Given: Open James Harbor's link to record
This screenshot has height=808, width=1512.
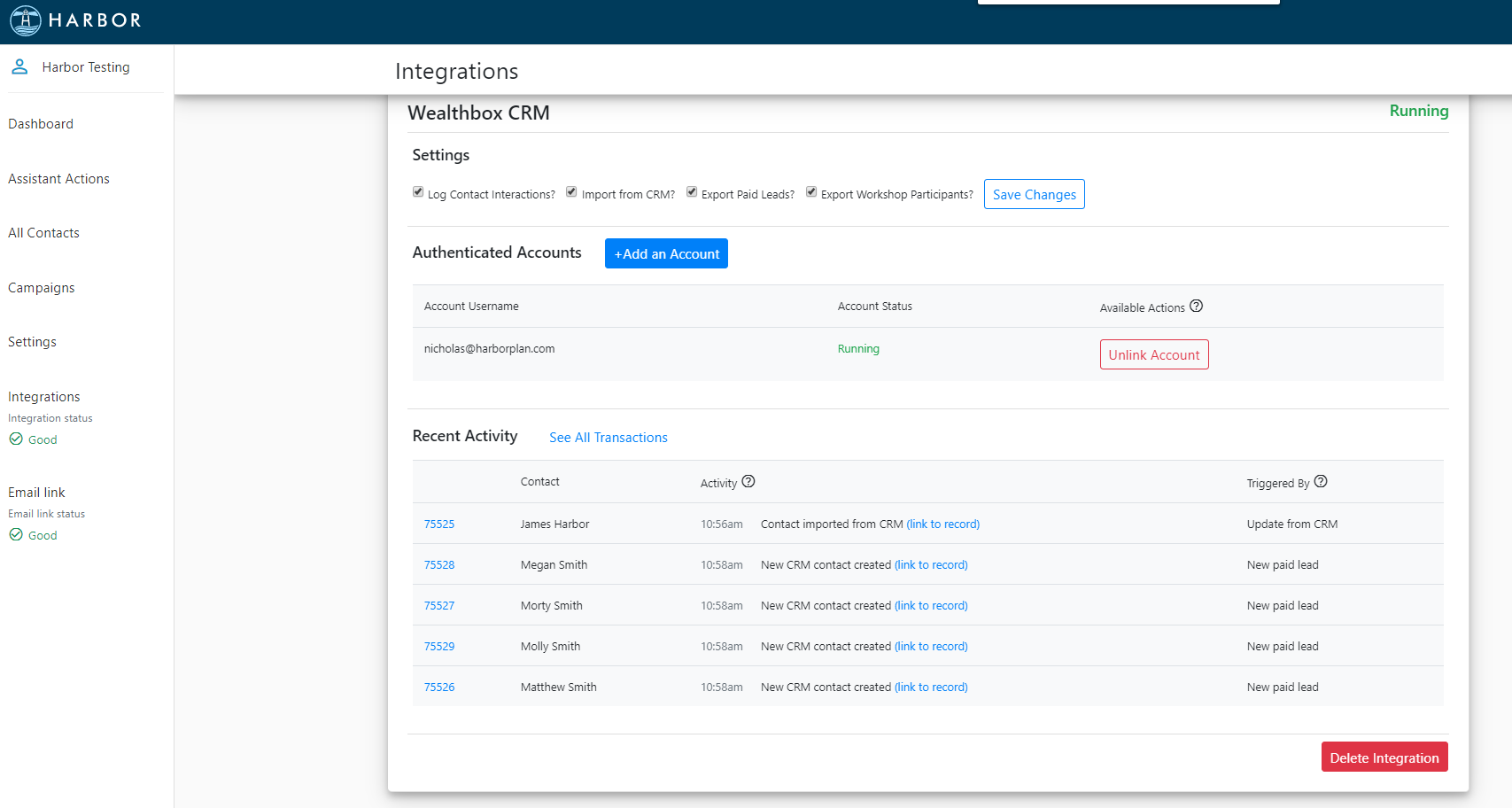Looking at the screenshot, I should [943, 524].
